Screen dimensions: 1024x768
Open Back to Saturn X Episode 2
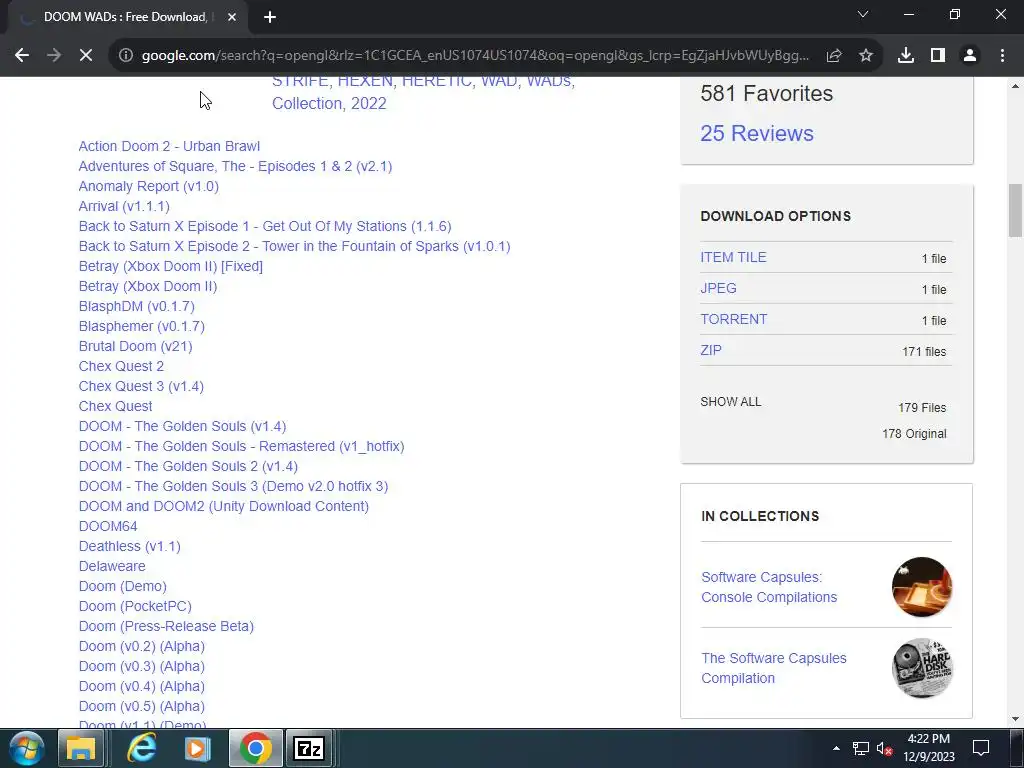(x=294, y=246)
